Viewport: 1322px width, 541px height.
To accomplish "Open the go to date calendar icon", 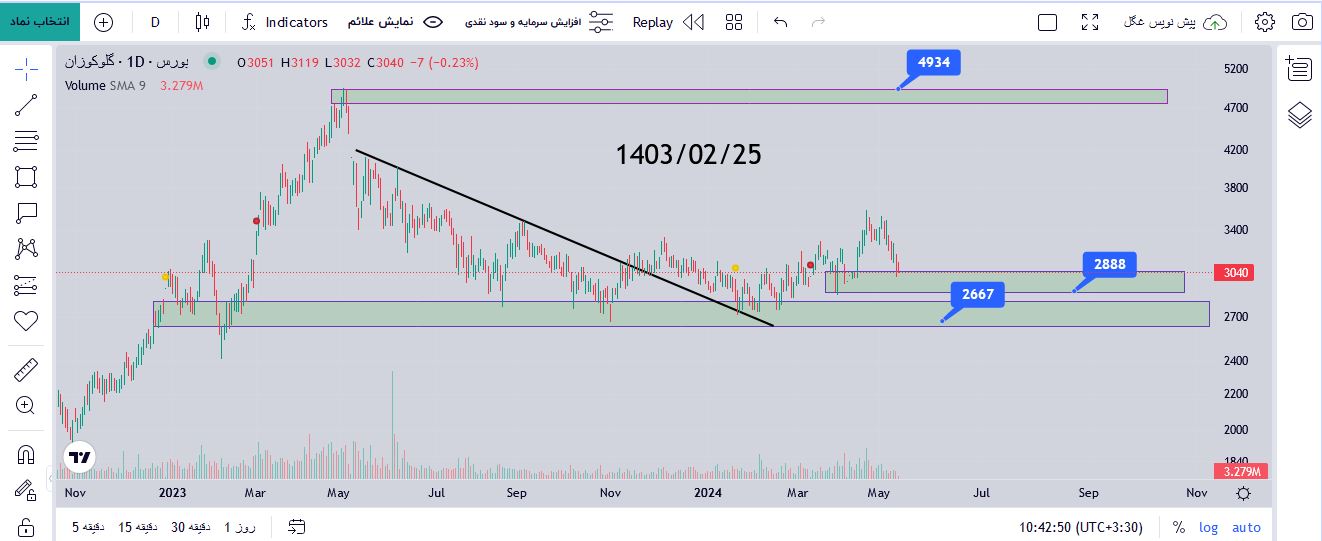I will (x=296, y=526).
